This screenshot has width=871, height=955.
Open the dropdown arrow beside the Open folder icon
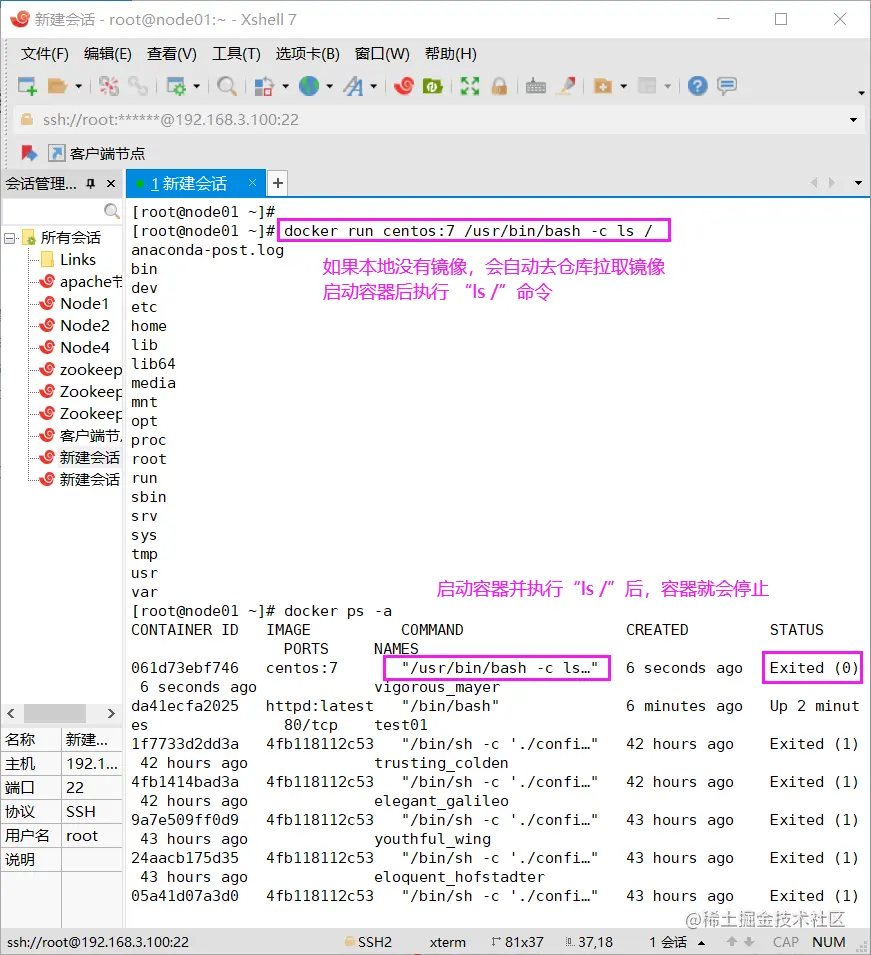pyautogui.click(x=78, y=86)
